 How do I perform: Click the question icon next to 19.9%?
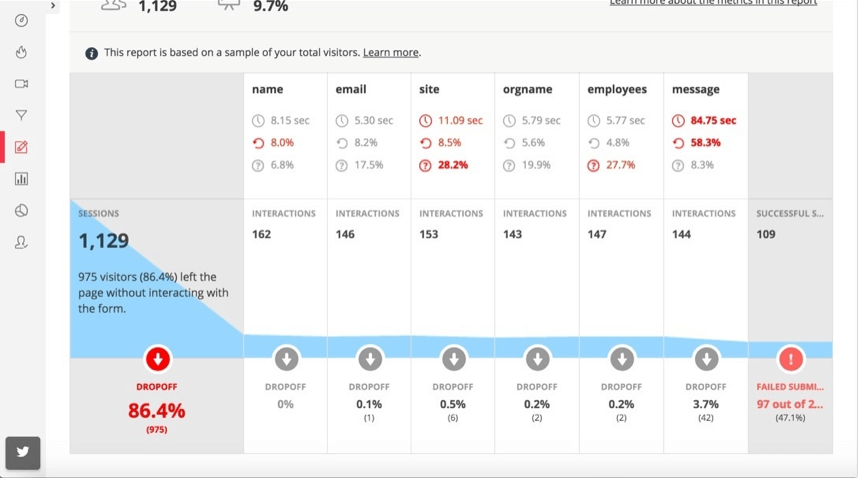click(x=509, y=166)
